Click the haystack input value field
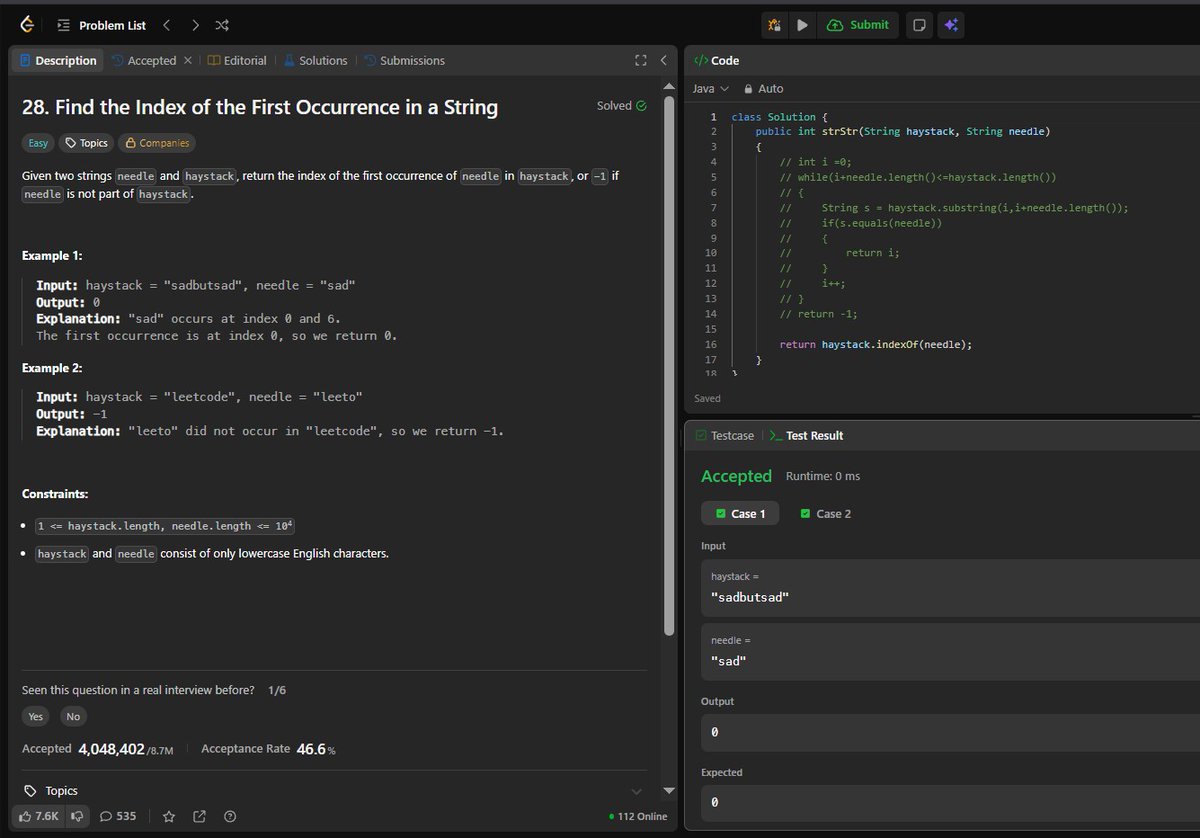Screen dimensions: 1200x838 [x=950, y=589]
